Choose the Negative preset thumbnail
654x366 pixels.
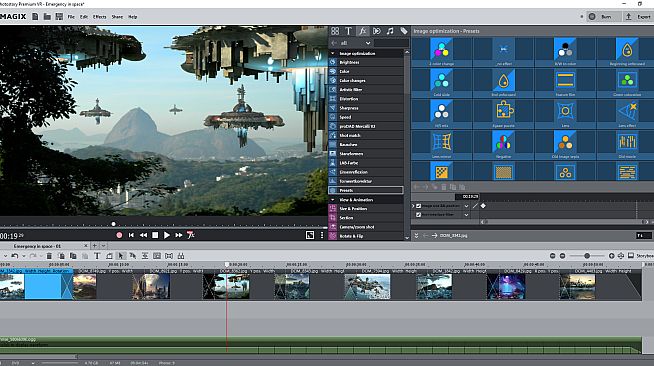pos(503,144)
